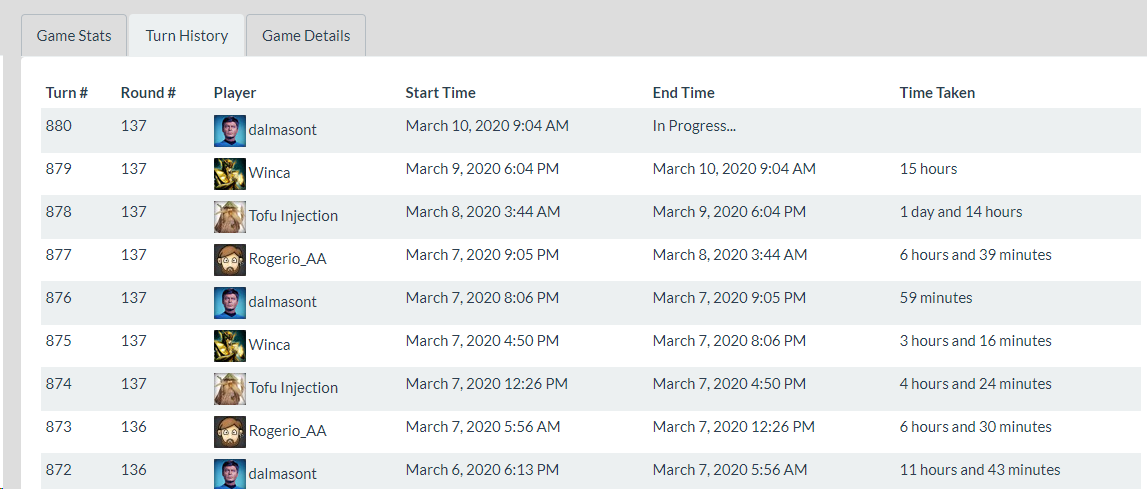Click the In Progress... status cell

[694, 126]
